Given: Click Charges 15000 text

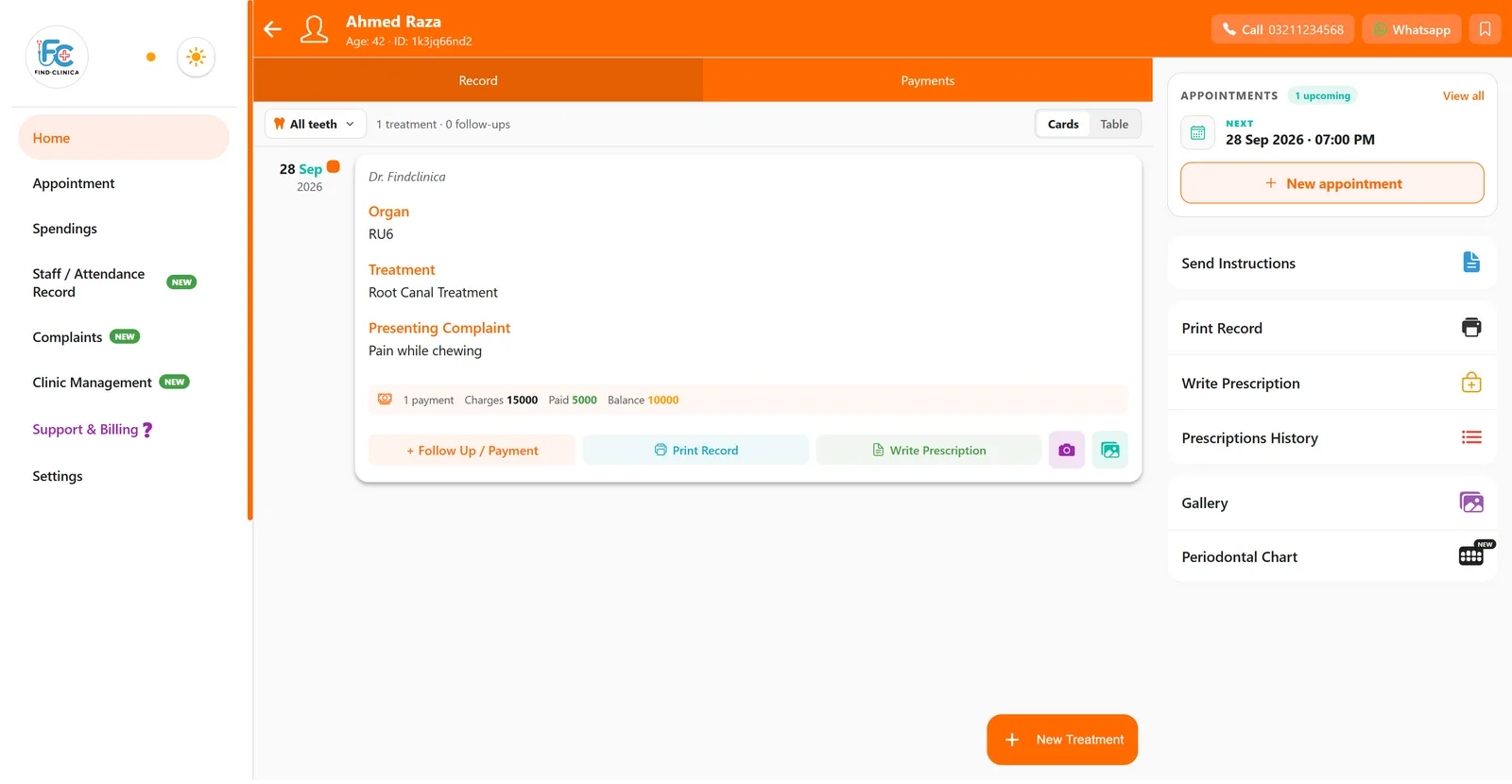Looking at the screenshot, I should pos(501,401).
